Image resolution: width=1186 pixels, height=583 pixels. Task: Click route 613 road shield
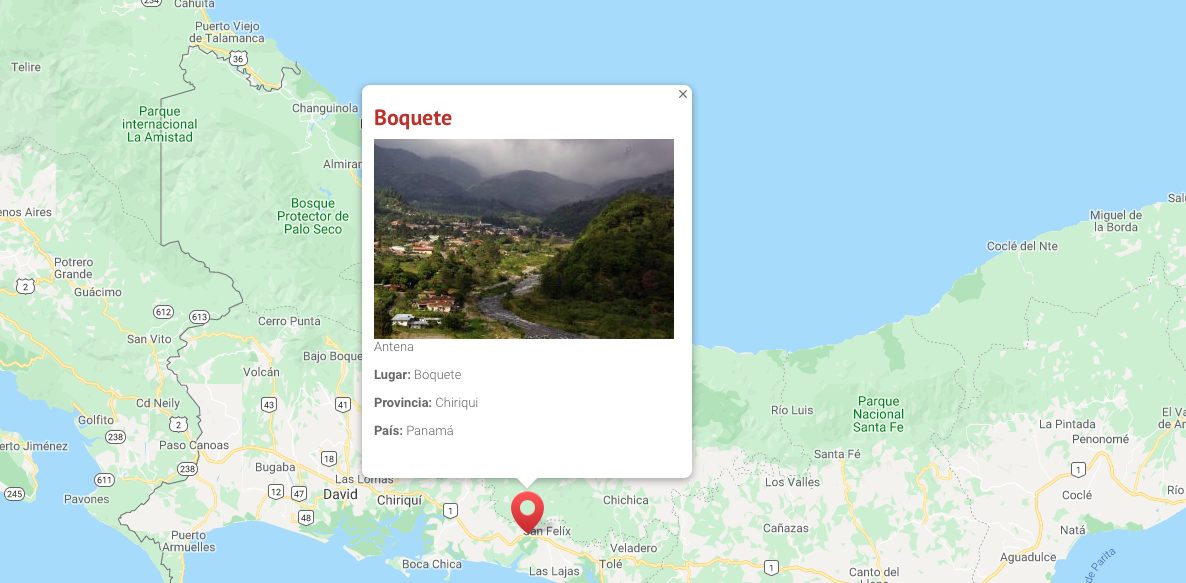(x=200, y=317)
